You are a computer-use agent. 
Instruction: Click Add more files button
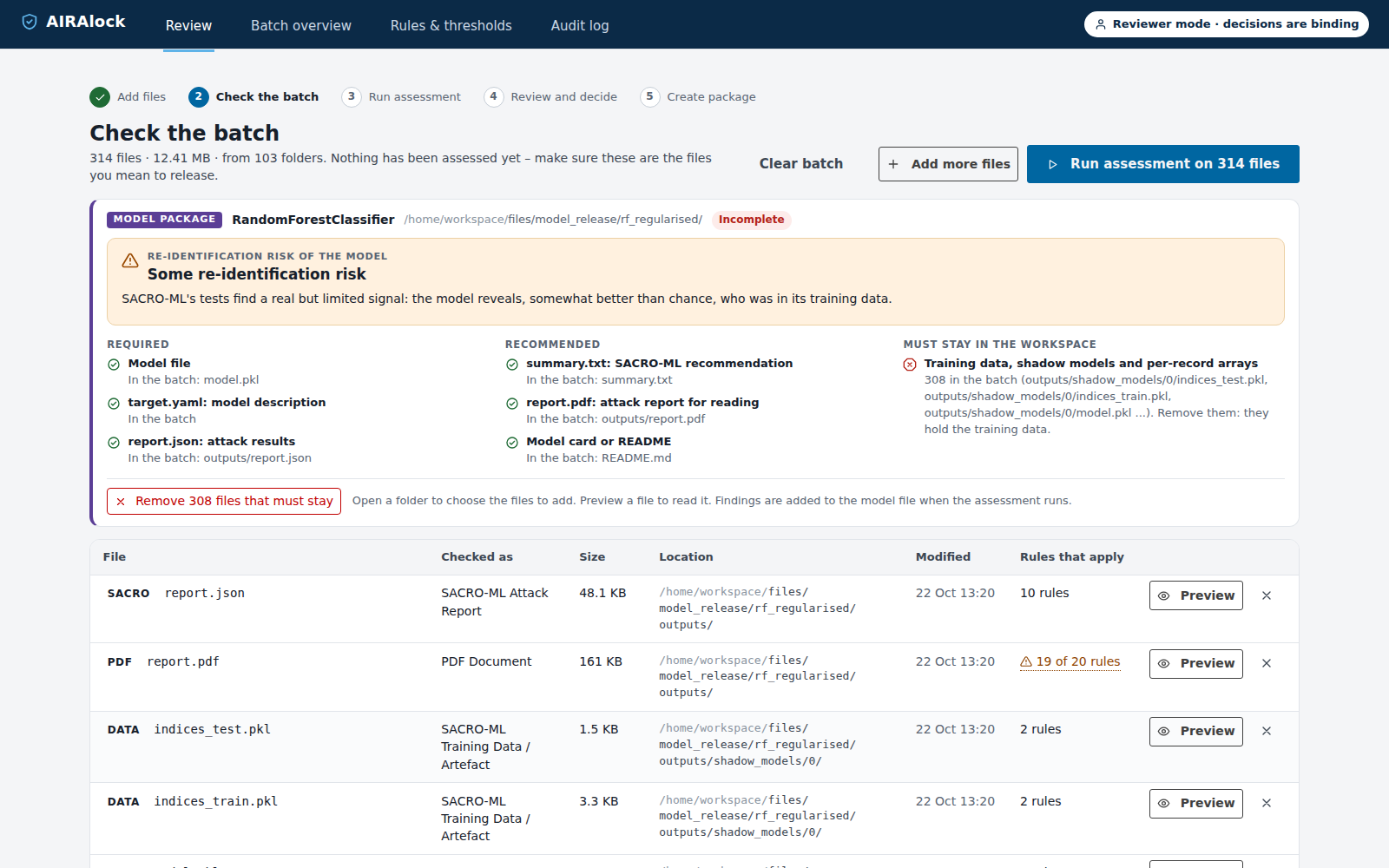pos(948,163)
